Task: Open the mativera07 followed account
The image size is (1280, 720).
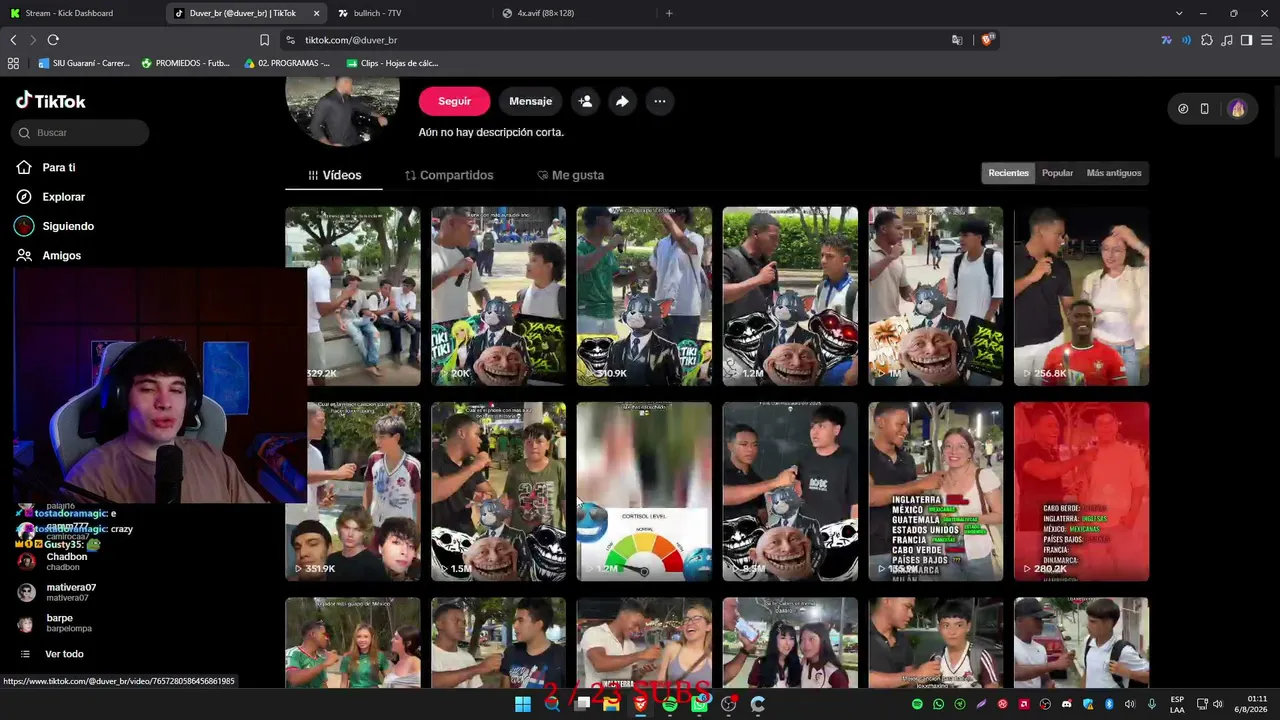Action: click(71, 592)
